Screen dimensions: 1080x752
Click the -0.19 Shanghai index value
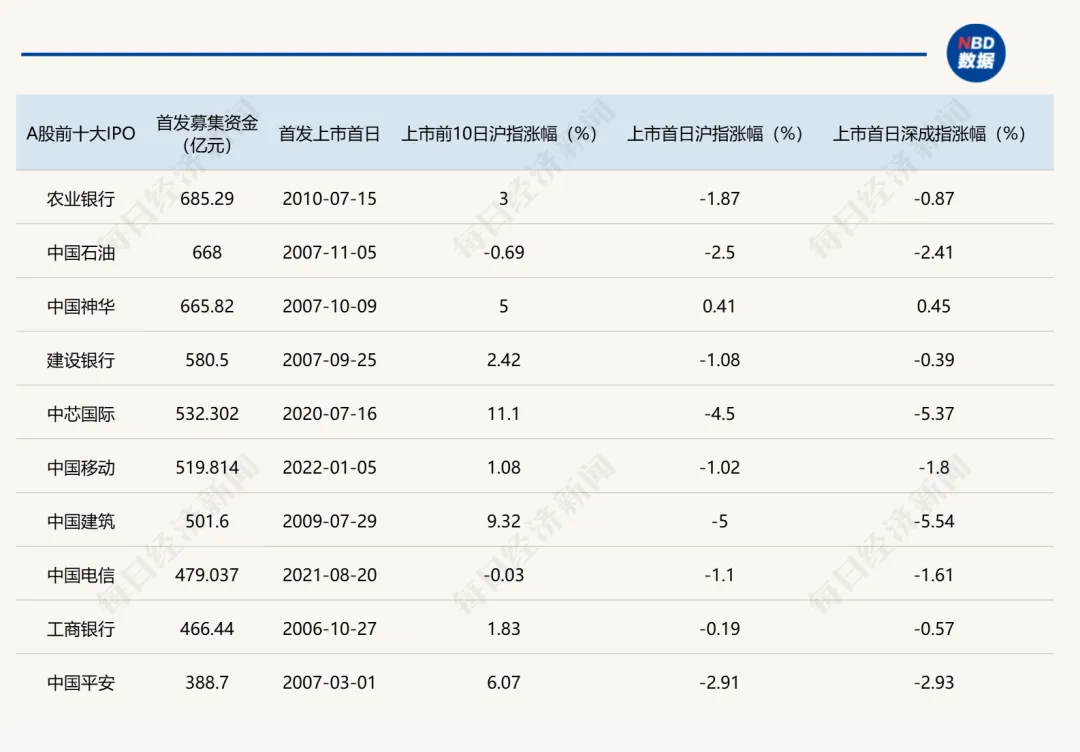[719, 629]
